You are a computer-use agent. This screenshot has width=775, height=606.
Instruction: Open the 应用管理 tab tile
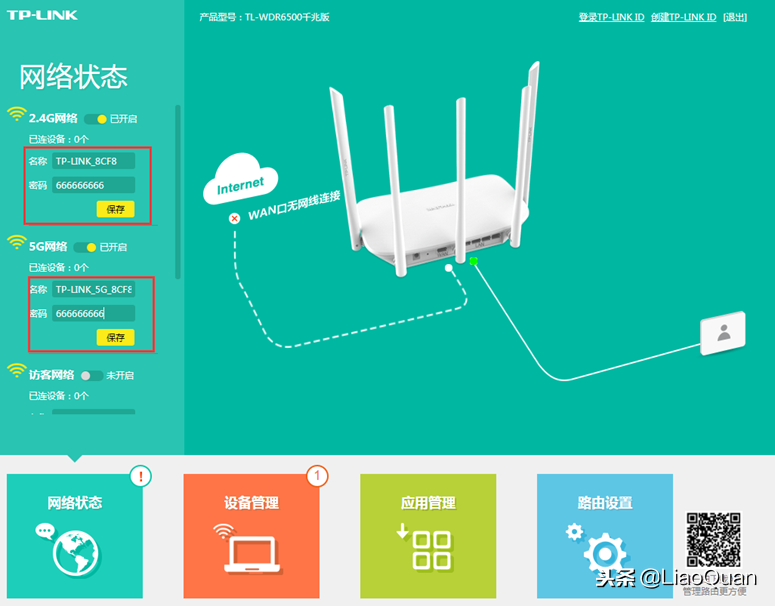point(428,526)
